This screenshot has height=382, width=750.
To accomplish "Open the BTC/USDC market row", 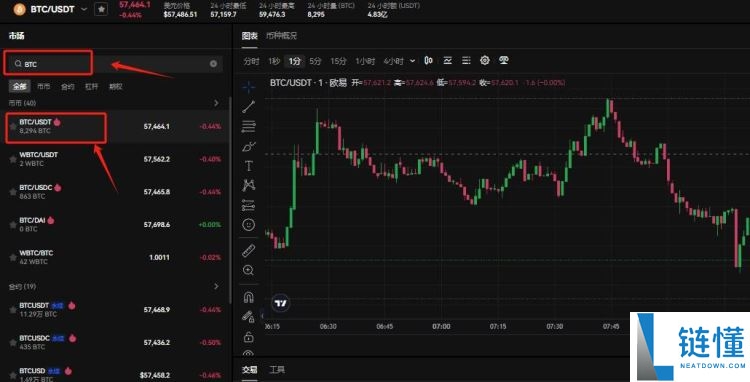I will pos(115,192).
